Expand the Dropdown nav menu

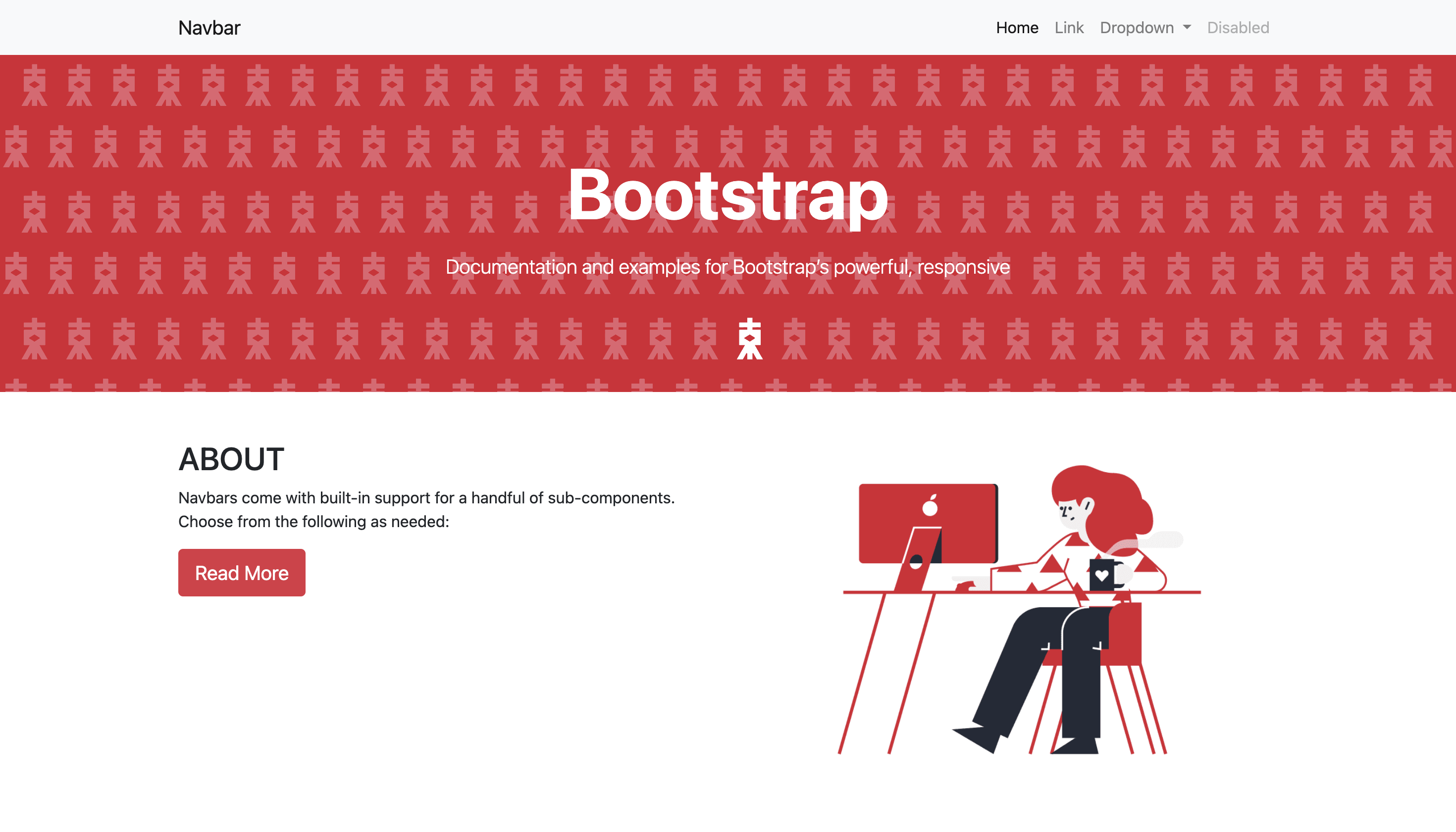point(1137,27)
